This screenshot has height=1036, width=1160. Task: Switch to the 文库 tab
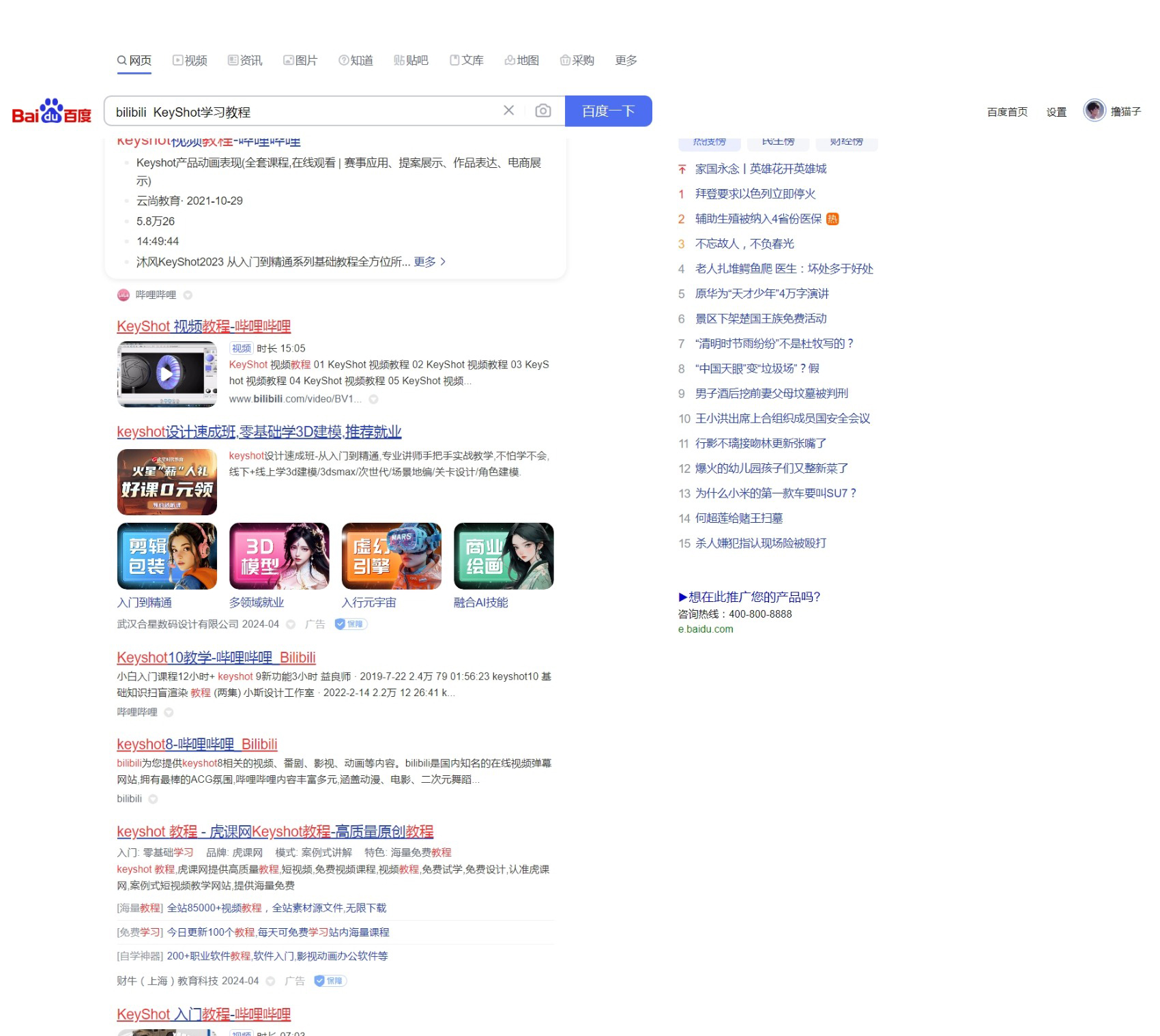click(467, 60)
